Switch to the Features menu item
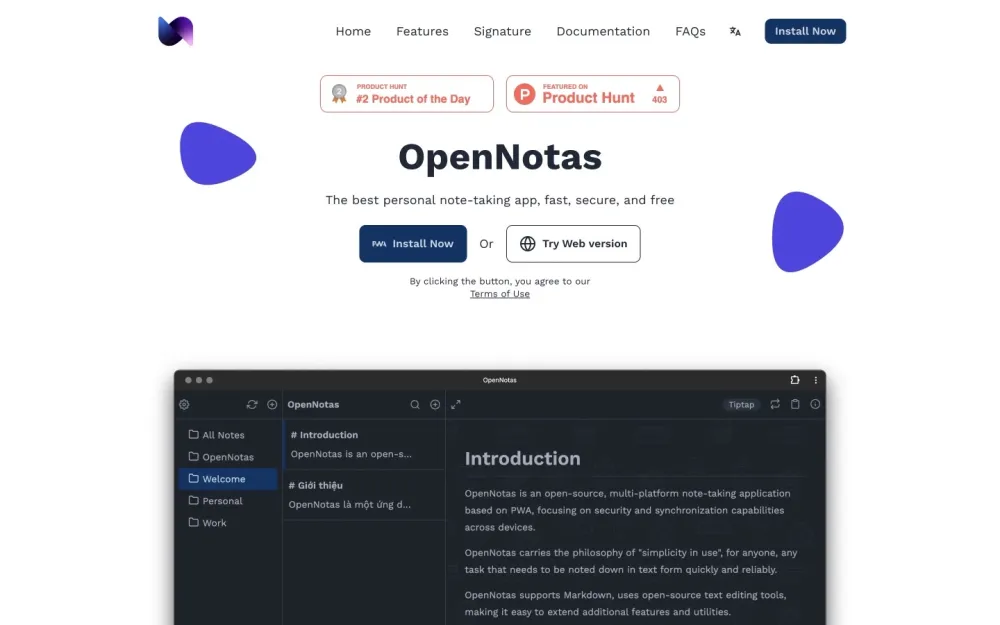1000x625 pixels. click(422, 31)
